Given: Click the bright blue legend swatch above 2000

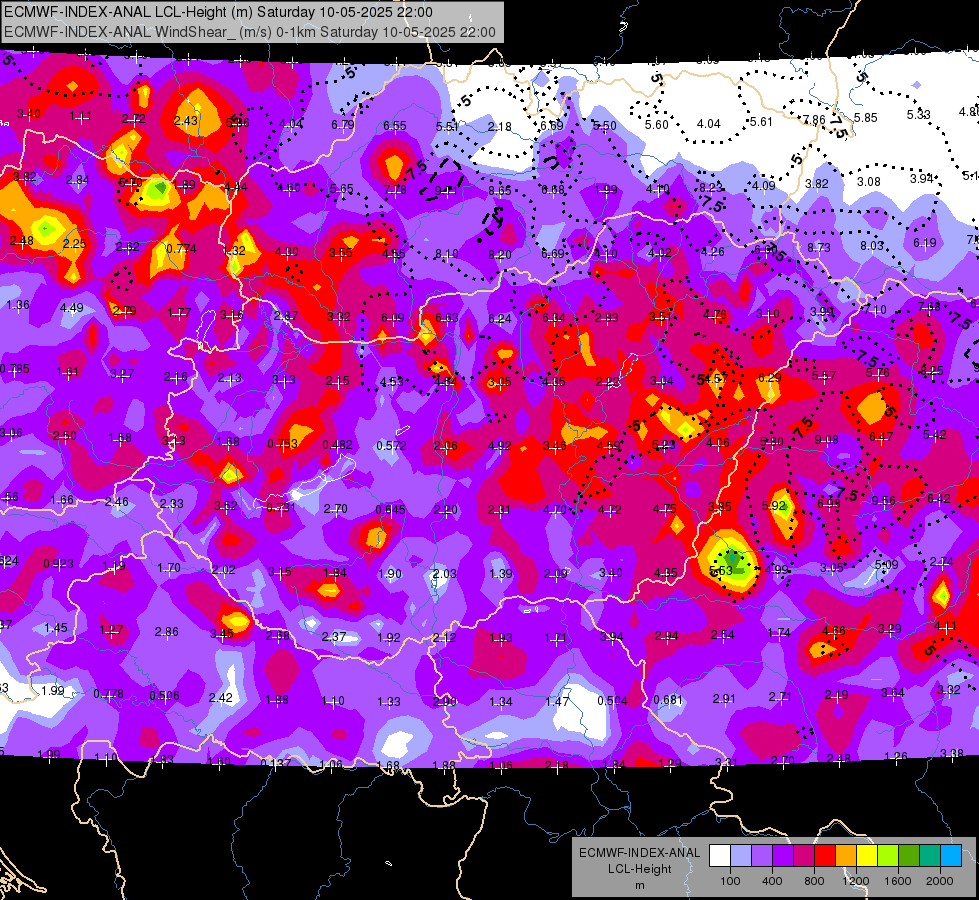Looking at the screenshot, I should 951,855.
